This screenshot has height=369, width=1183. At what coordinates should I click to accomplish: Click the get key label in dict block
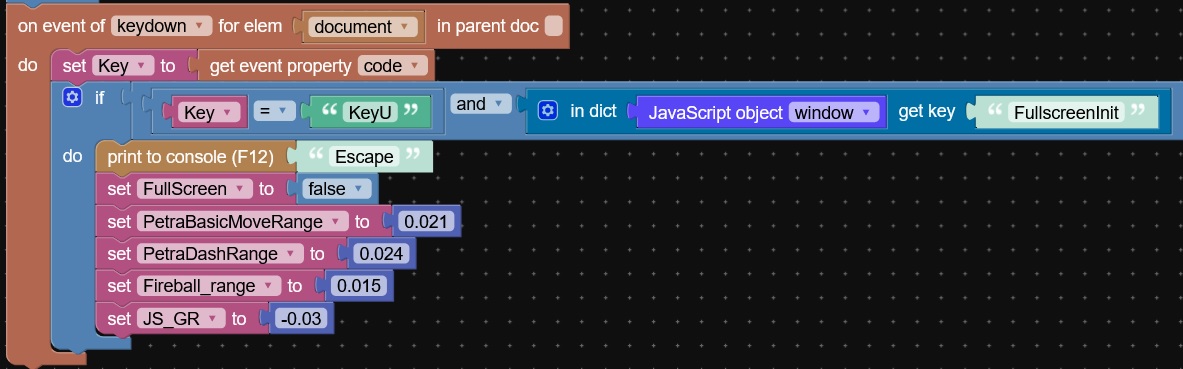click(x=926, y=112)
